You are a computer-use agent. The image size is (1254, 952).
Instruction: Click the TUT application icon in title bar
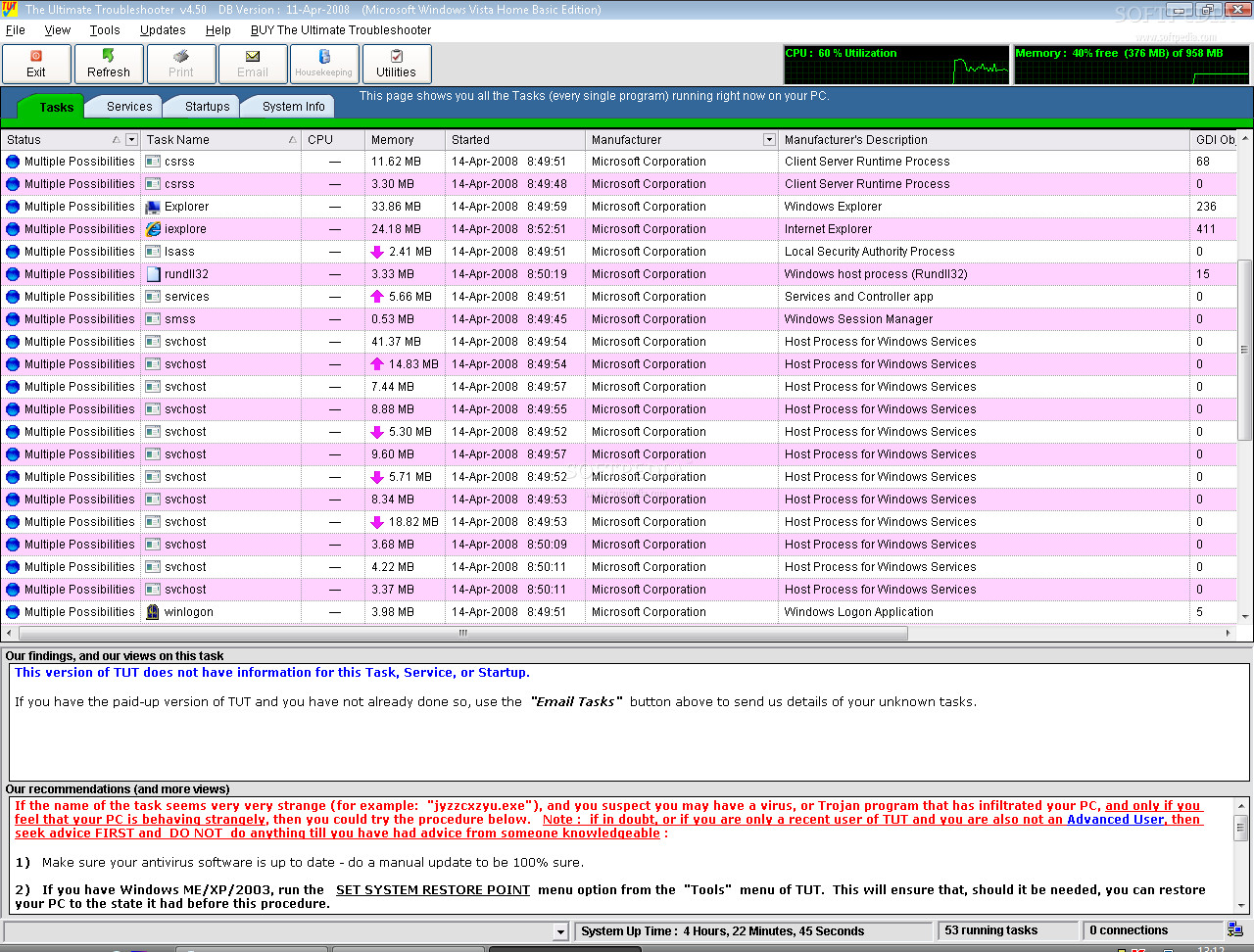coord(10,10)
